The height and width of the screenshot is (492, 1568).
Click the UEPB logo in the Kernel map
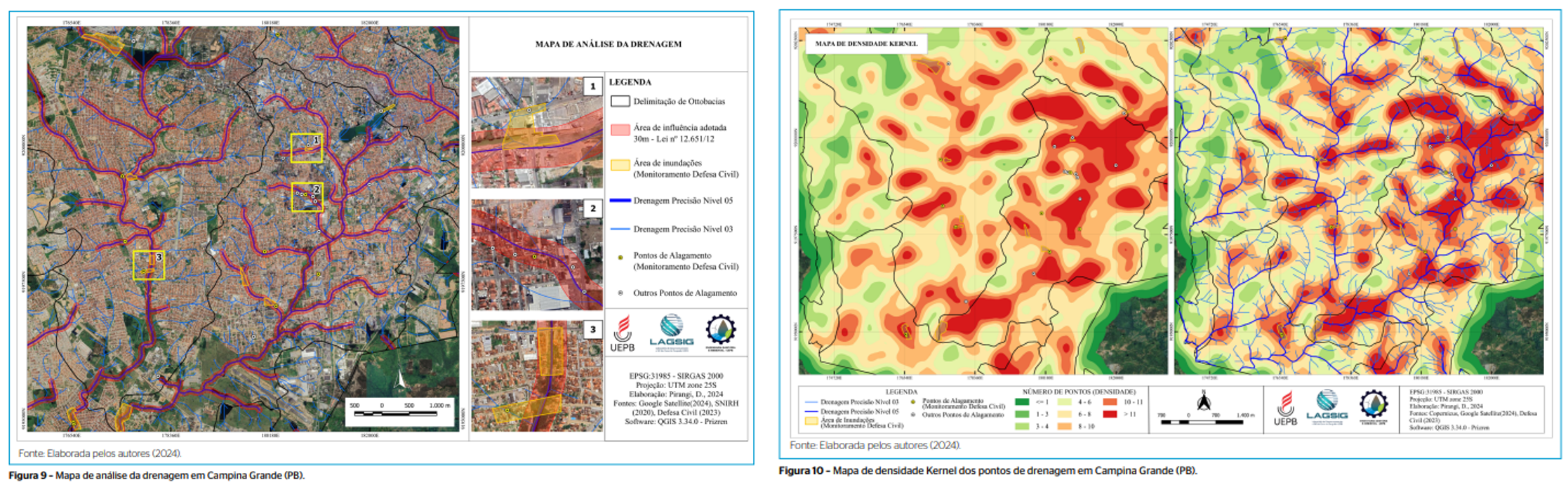(x=1285, y=408)
